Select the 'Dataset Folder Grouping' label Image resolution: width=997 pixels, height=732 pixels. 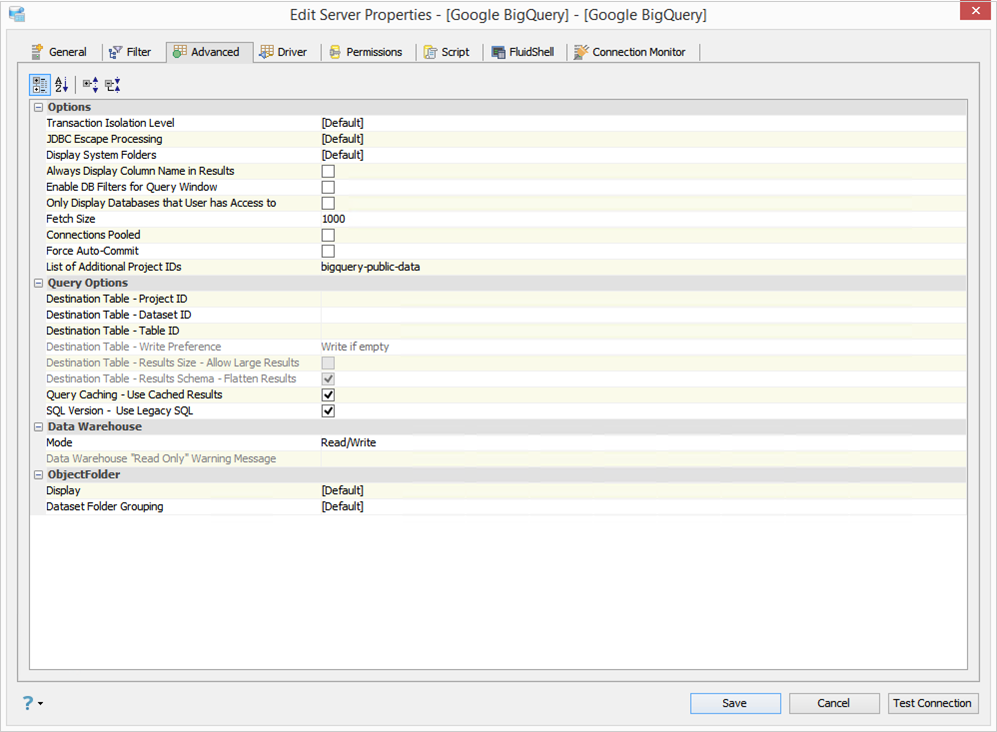point(105,506)
